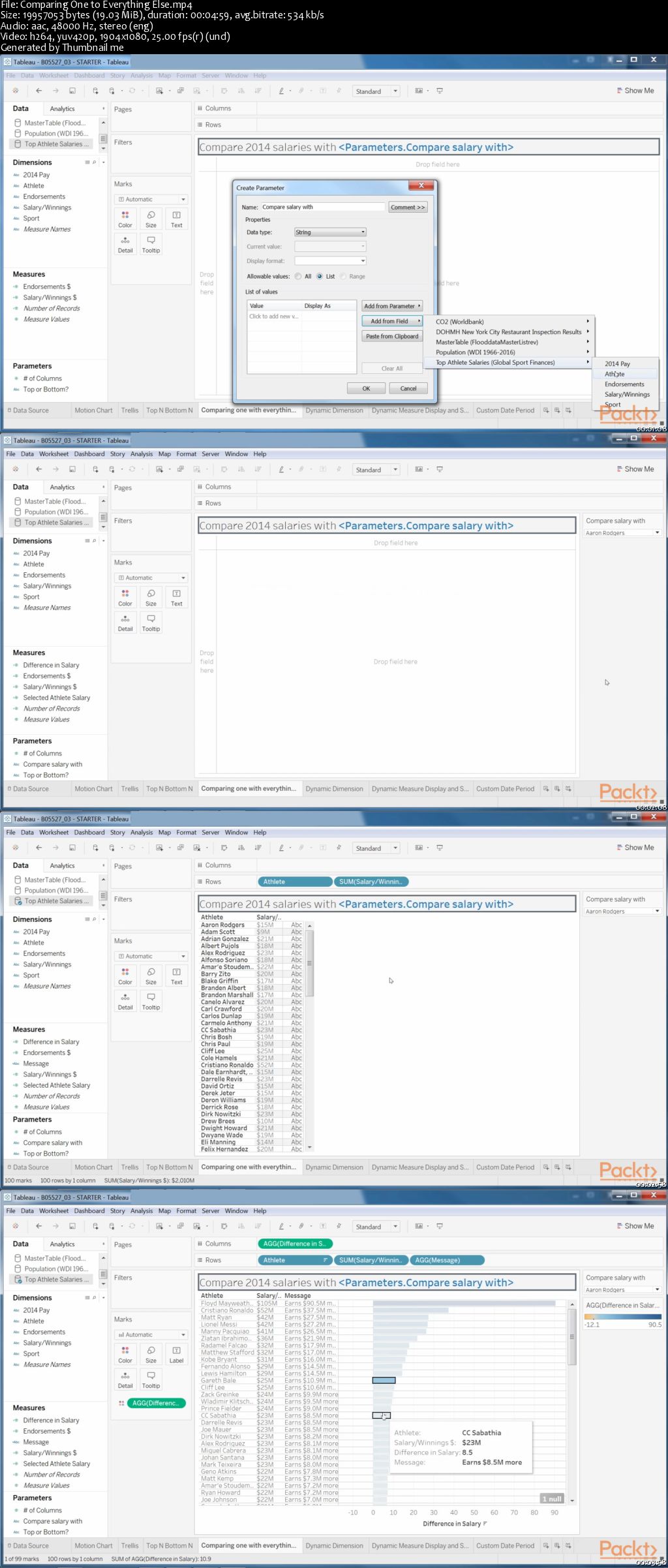Screen dimensions: 668x1568
Task: Switch to Dynamic Dimension tab in athlete table frame
Action: (x=334, y=1167)
